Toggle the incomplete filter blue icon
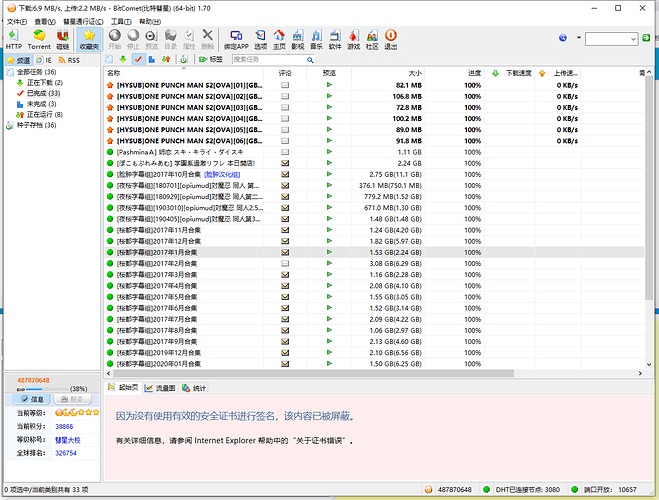Image resolution: width=659 pixels, height=500 pixels. click(152, 60)
